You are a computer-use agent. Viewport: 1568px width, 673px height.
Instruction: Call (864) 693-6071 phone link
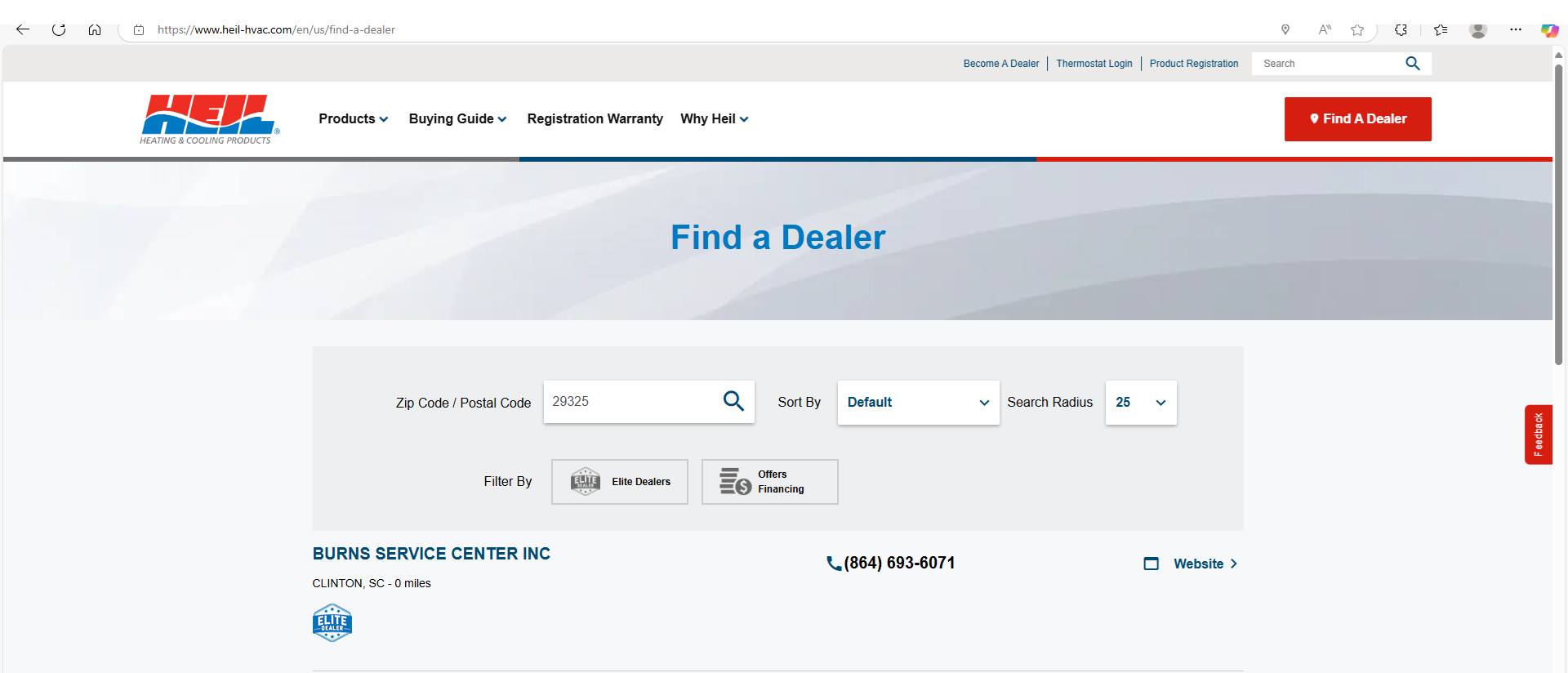click(x=899, y=564)
